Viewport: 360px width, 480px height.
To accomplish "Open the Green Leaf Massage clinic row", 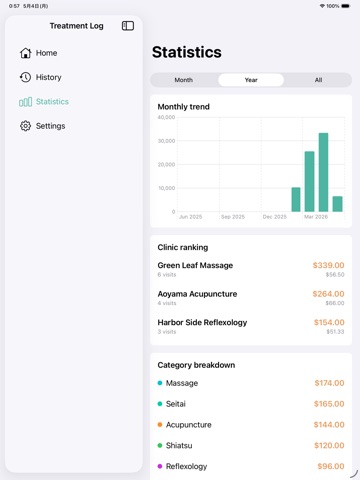I will pyautogui.click(x=251, y=269).
